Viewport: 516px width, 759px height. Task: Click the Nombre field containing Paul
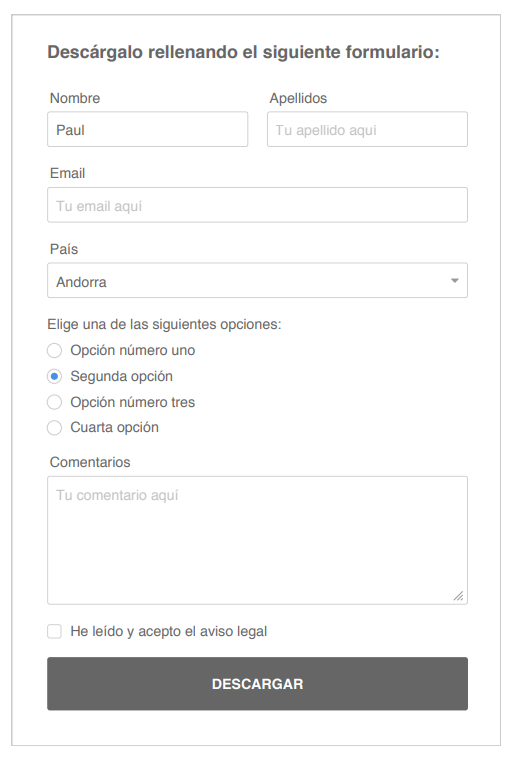point(148,129)
